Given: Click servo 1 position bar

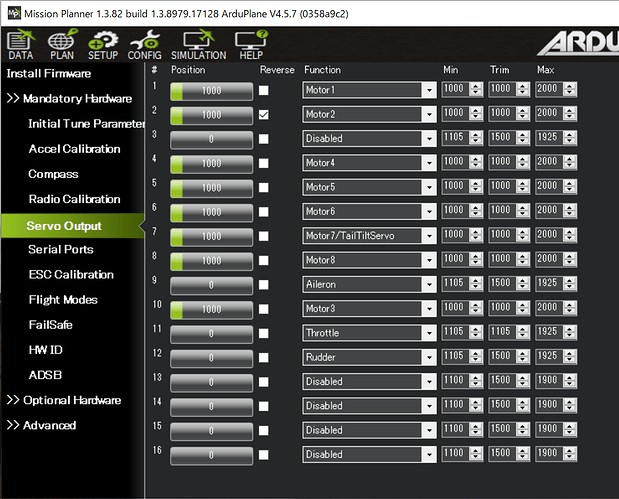Looking at the screenshot, I should [212, 91].
